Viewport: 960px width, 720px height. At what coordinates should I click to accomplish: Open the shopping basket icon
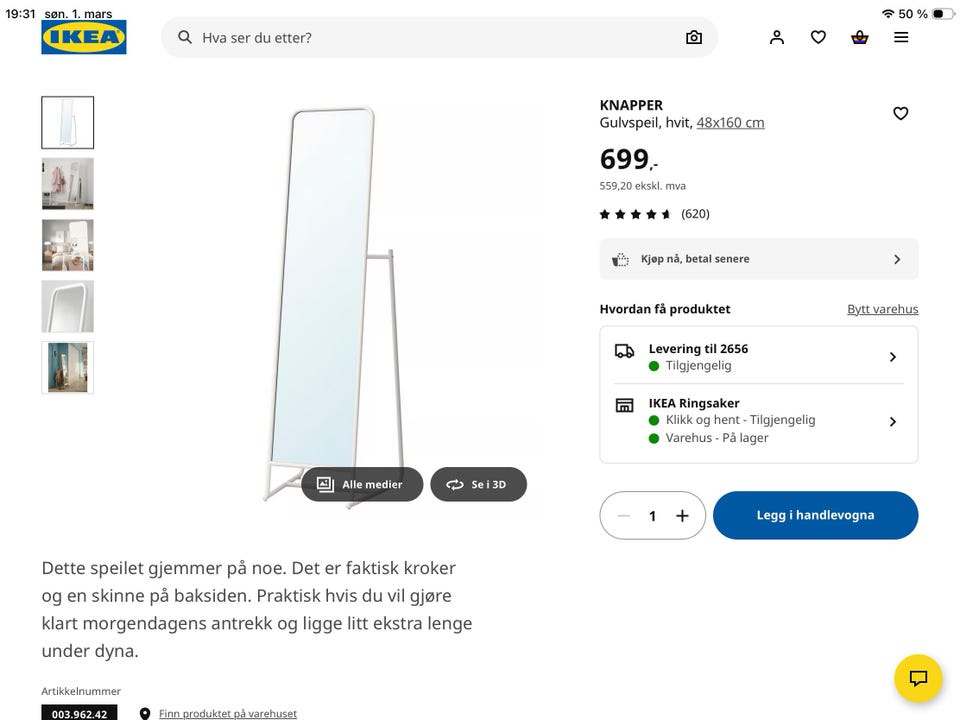pyautogui.click(x=860, y=37)
